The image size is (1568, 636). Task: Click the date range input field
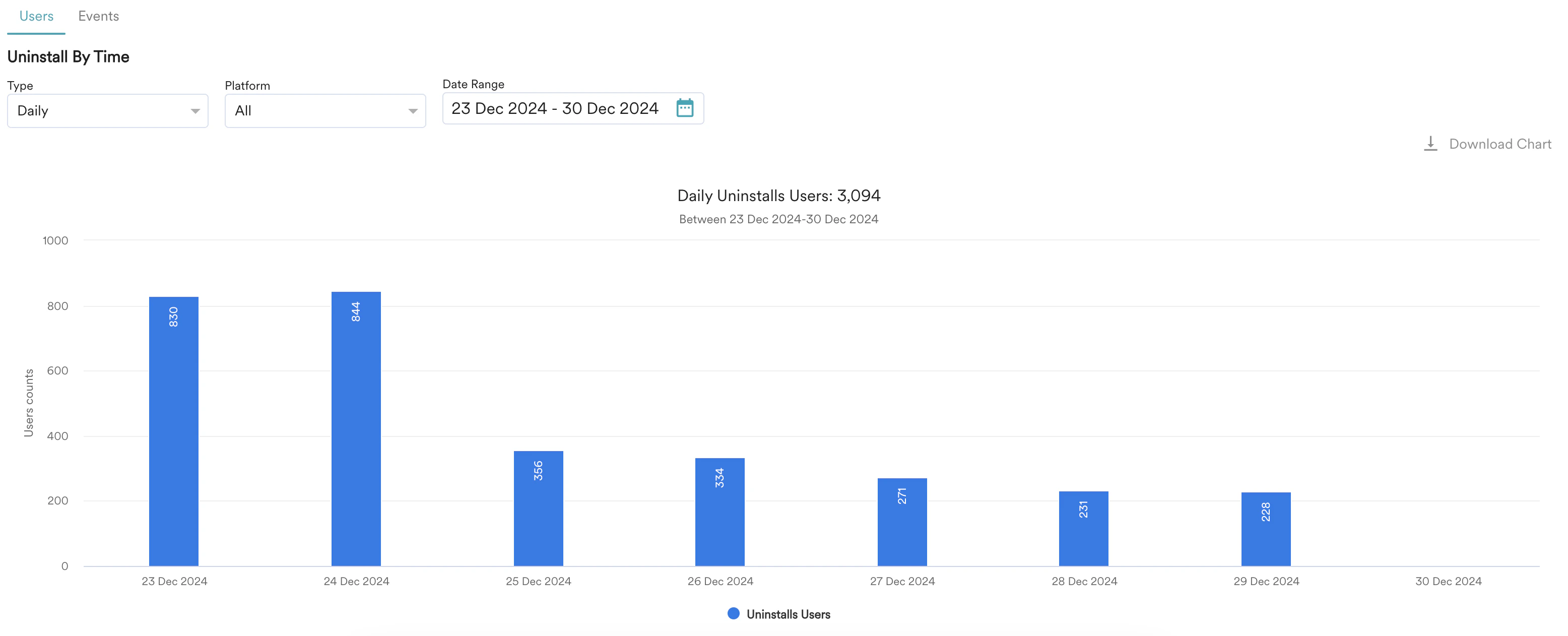point(555,108)
